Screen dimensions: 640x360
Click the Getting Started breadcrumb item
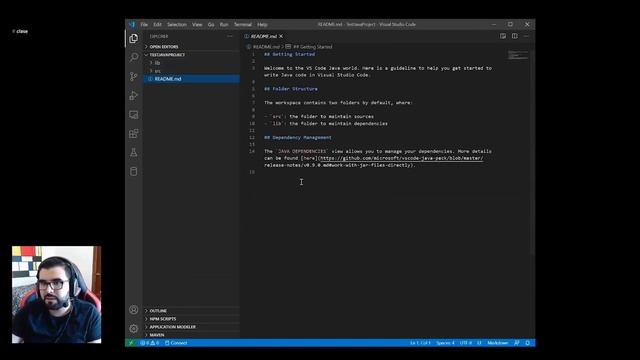313,47
